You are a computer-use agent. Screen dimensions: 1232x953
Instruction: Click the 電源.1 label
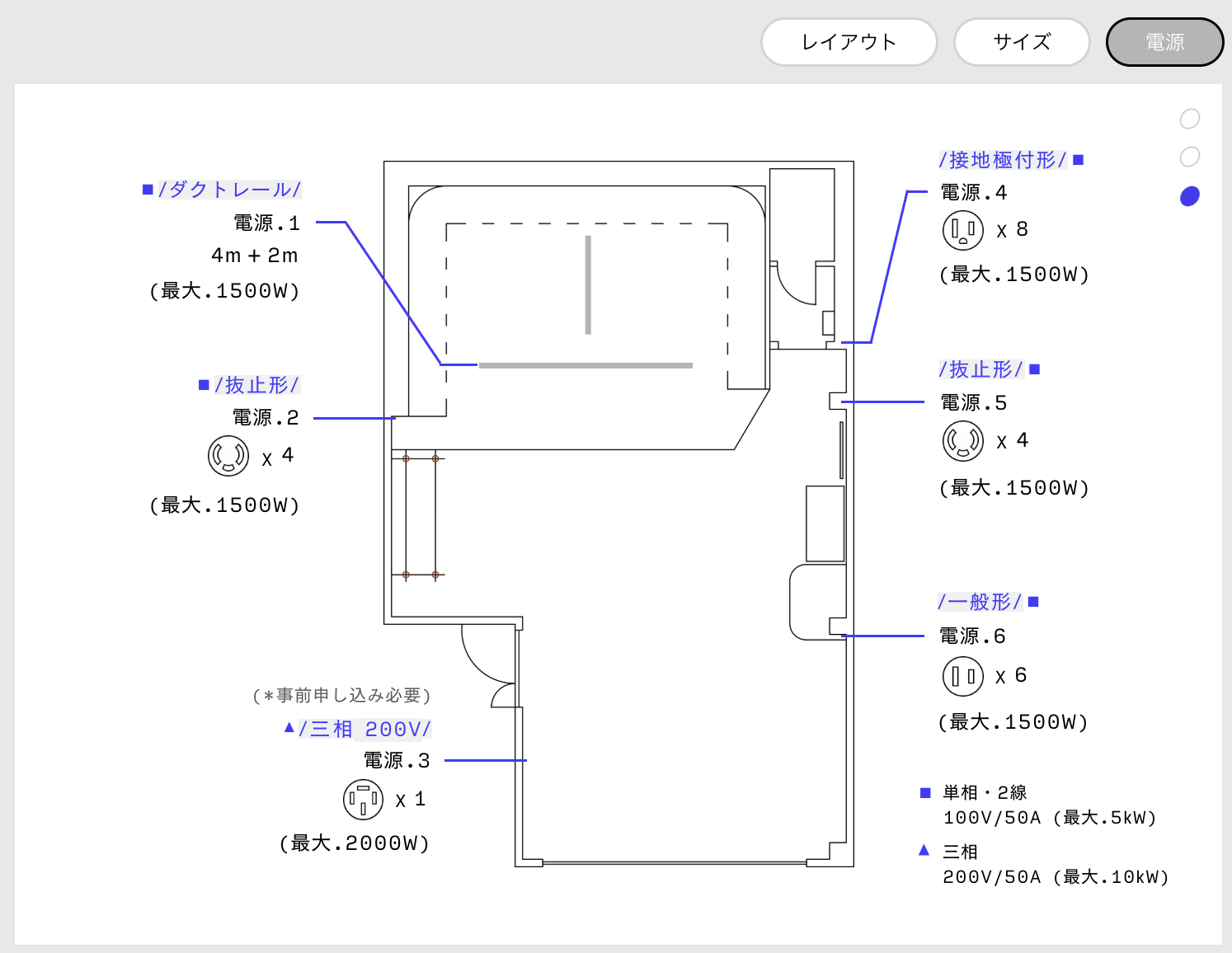pos(266,223)
